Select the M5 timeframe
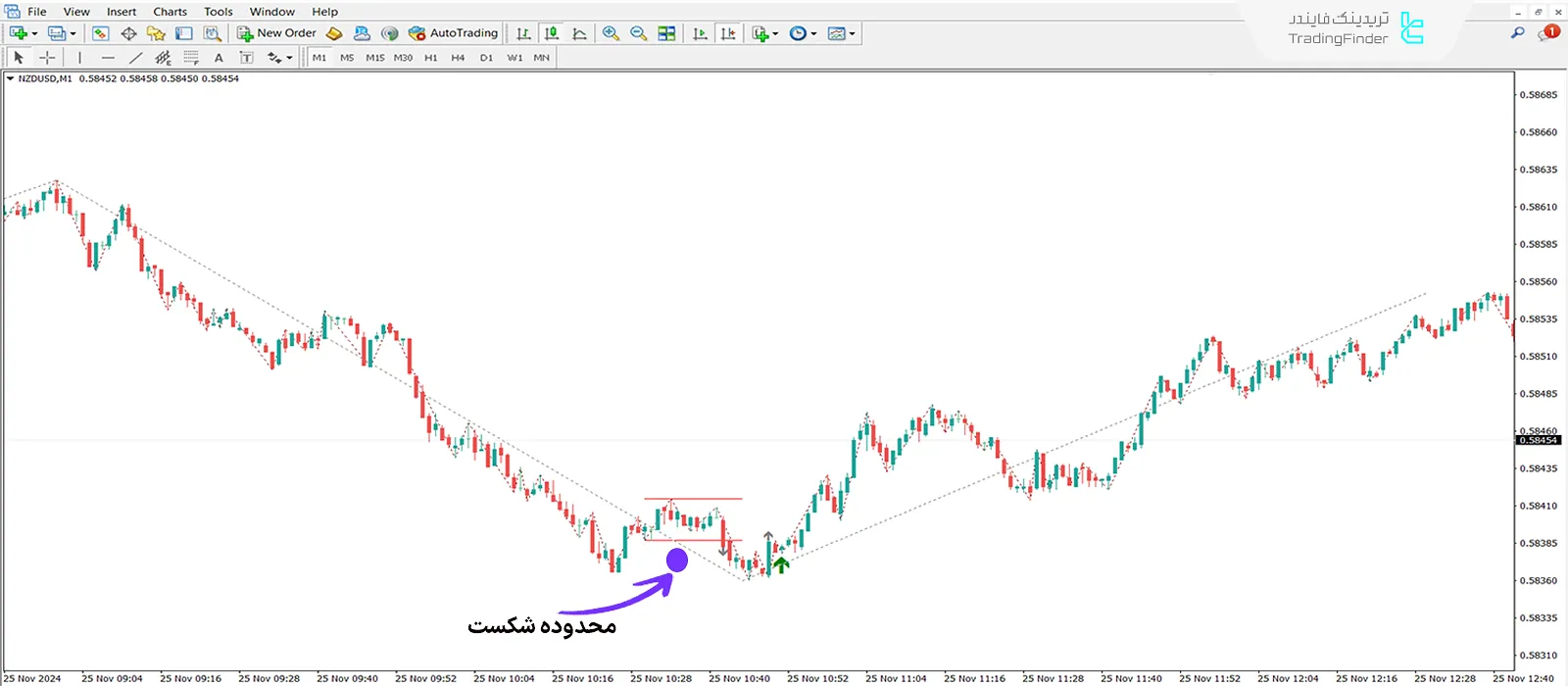This screenshot has width=1568, height=686. 347,58
